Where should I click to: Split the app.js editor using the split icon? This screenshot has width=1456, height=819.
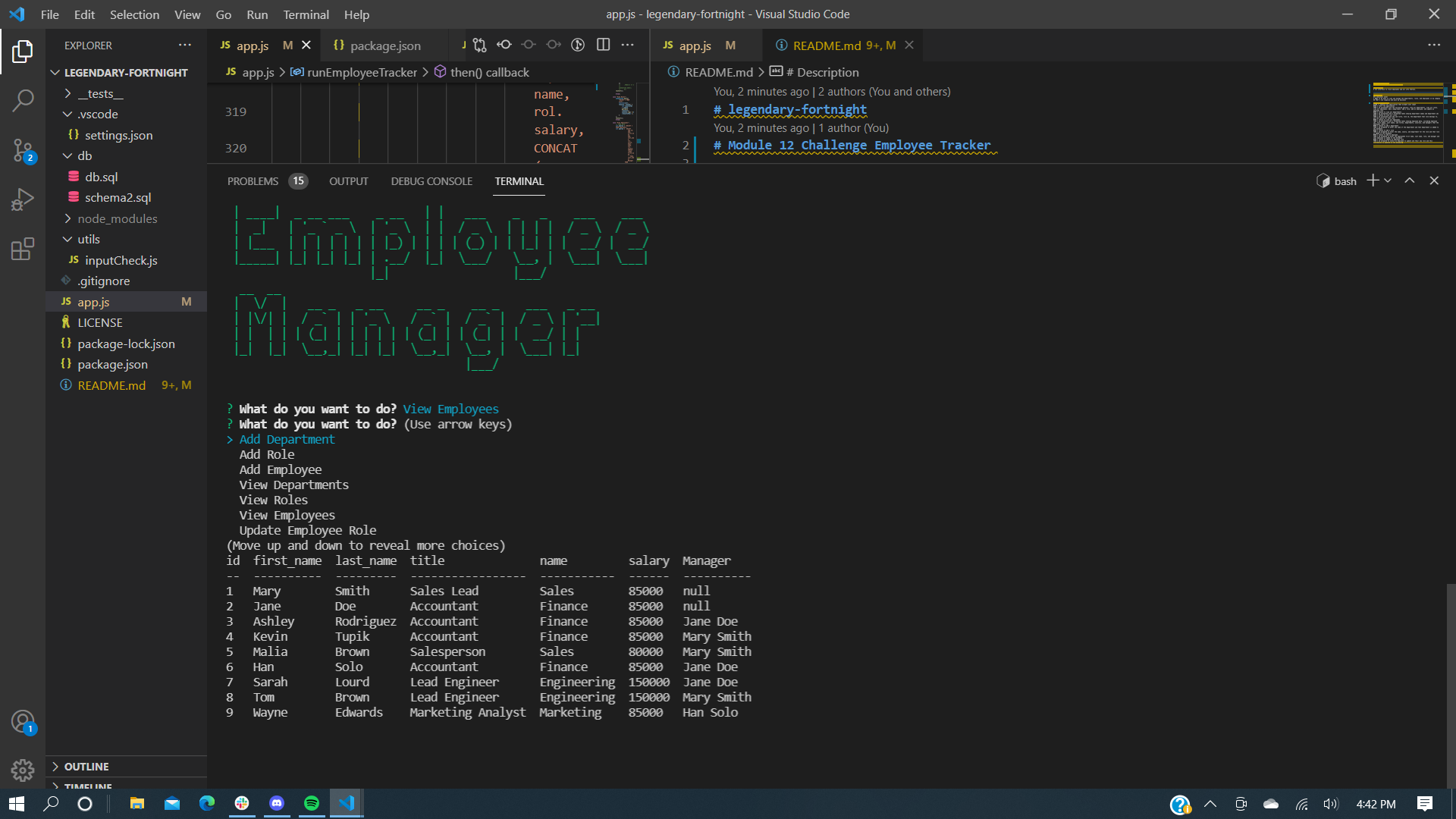603,45
